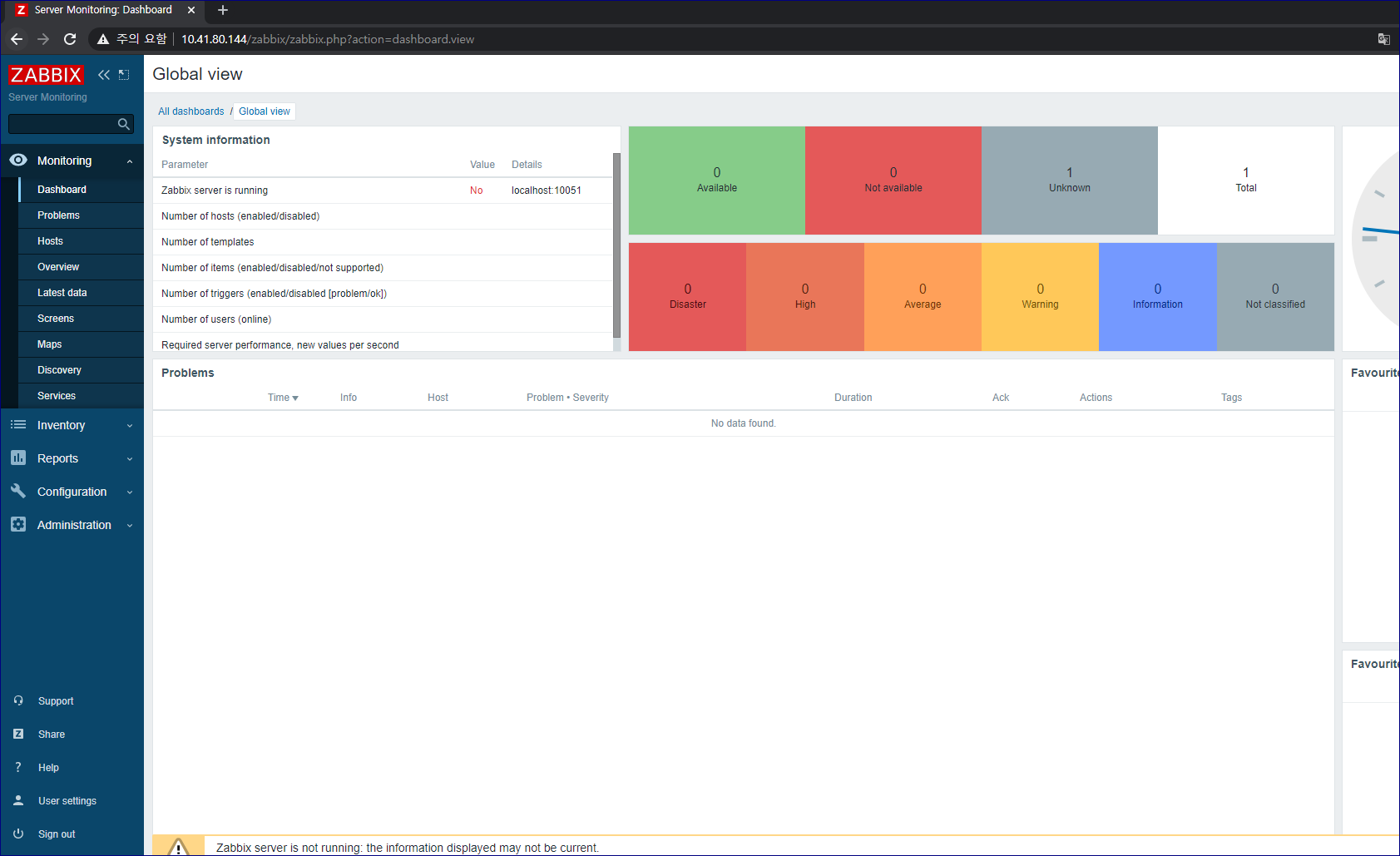Screen dimensions: 1400x856
Task: Open the Screens menu item
Action: [81, 319]
